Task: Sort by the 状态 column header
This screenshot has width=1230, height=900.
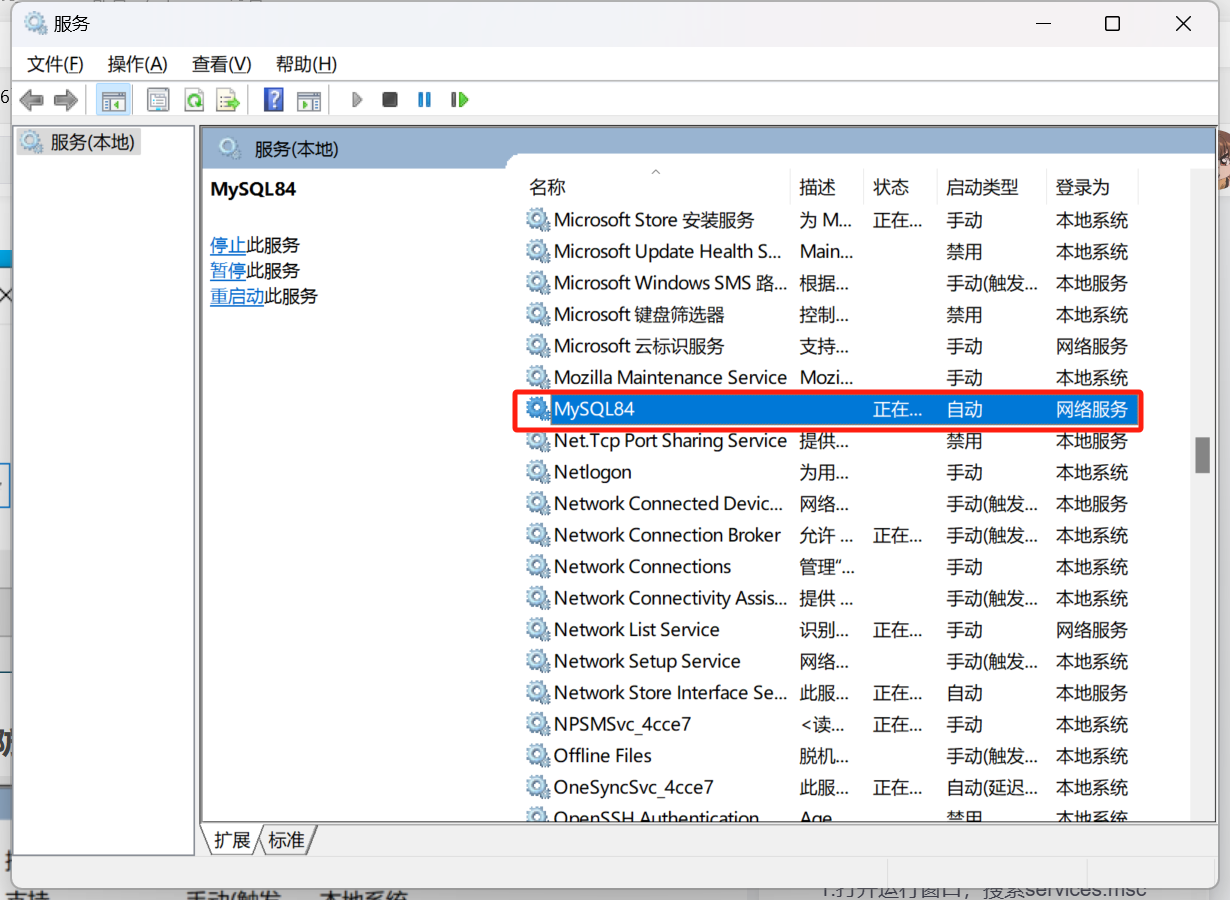Action: pos(900,187)
